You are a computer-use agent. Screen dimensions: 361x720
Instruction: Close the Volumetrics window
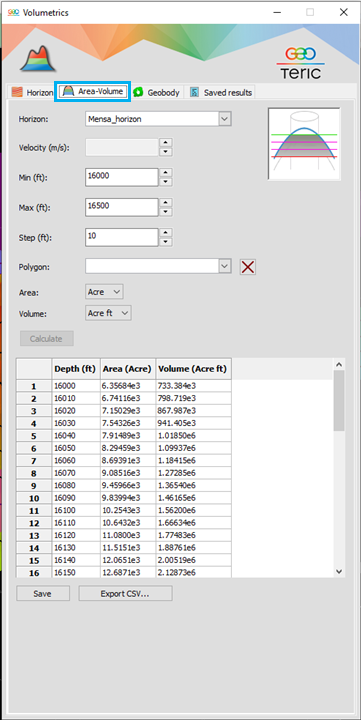point(344,12)
